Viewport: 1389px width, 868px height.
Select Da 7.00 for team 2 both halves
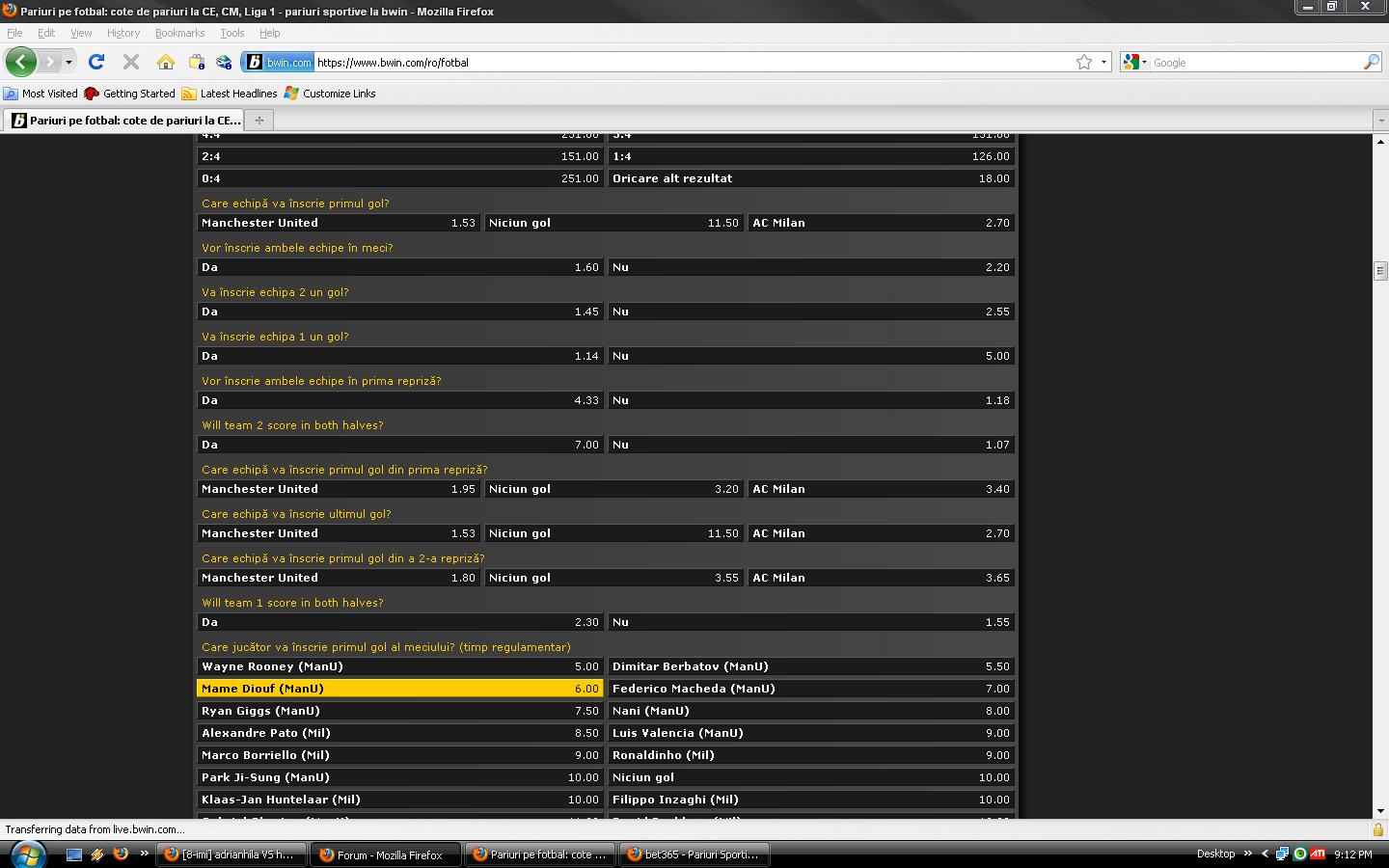(399, 445)
